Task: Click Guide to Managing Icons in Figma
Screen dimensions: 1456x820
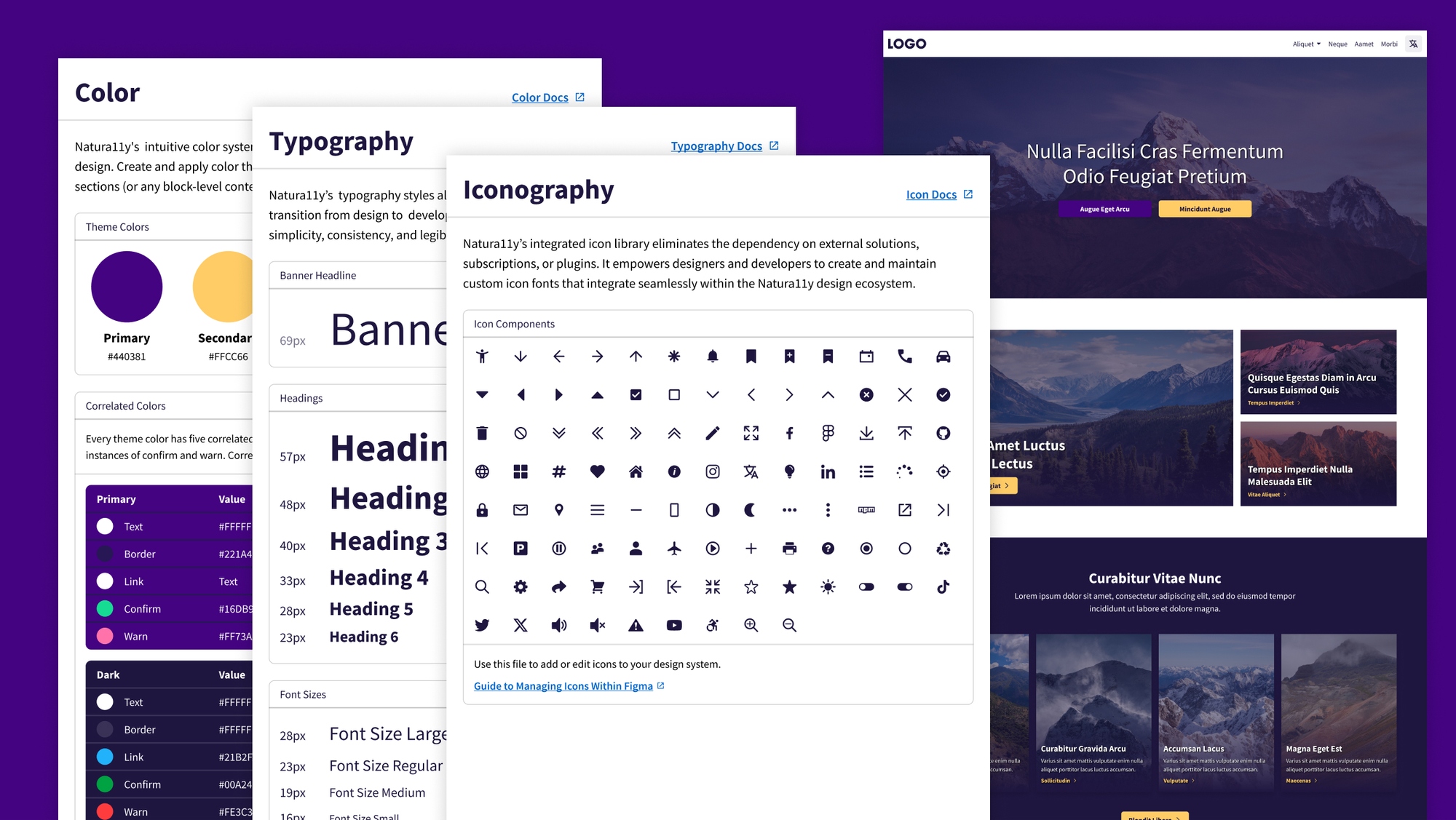Action: (x=563, y=685)
